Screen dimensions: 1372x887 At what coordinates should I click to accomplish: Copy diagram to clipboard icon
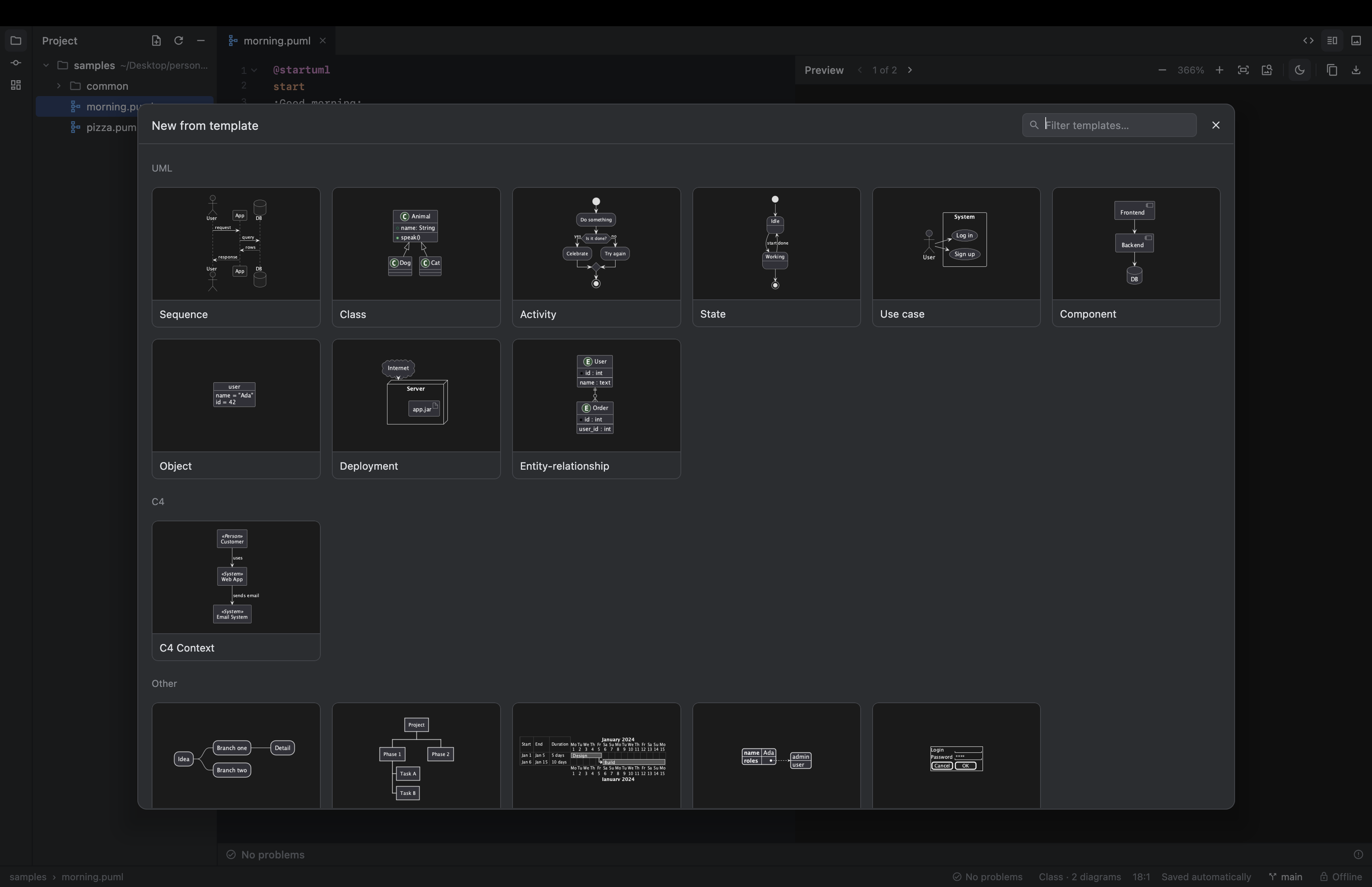pyautogui.click(x=1332, y=70)
